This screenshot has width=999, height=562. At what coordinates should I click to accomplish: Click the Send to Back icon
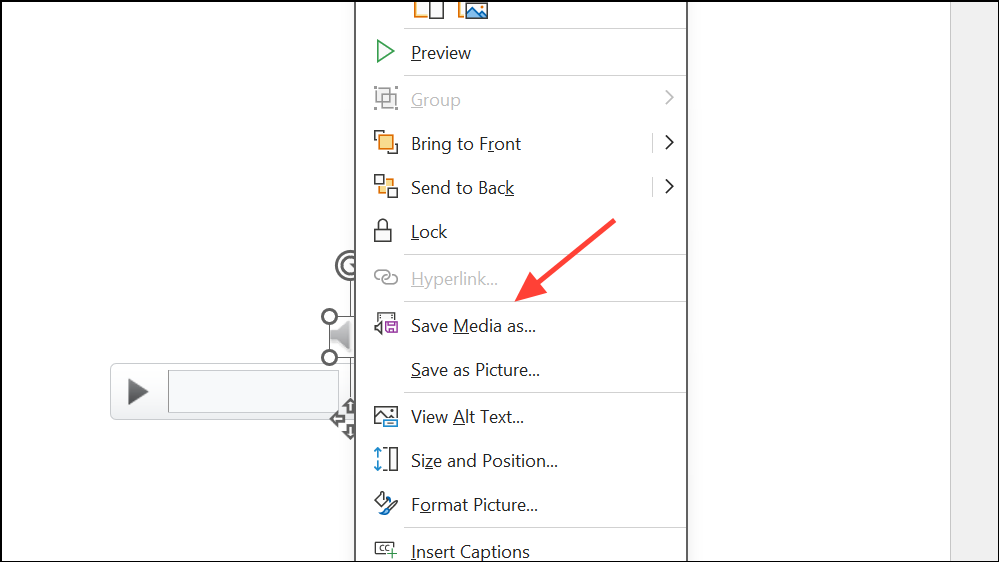(x=385, y=187)
